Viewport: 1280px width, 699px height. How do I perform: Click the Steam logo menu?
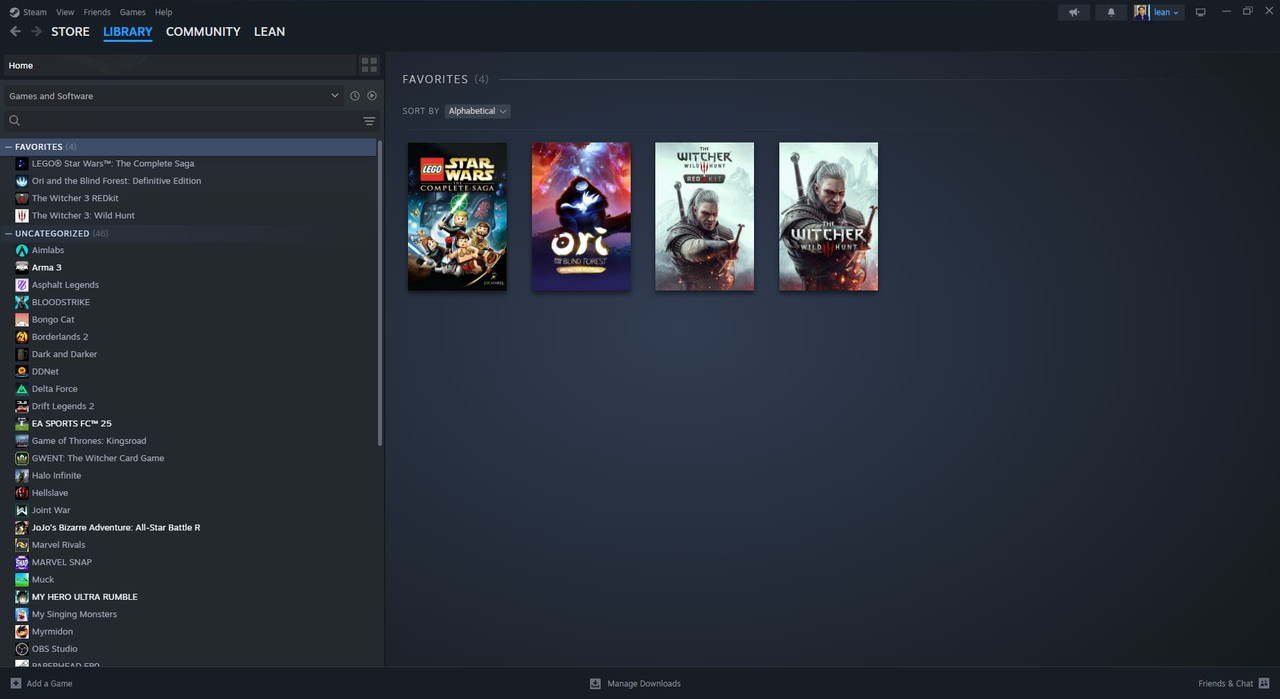[28, 12]
